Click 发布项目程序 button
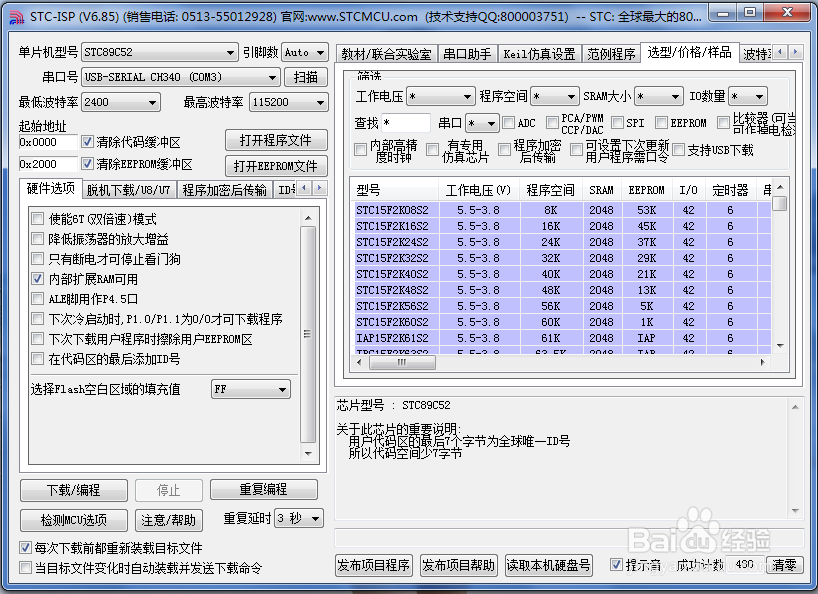The height and width of the screenshot is (594, 818). pyautogui.click(x=374, y=565)
